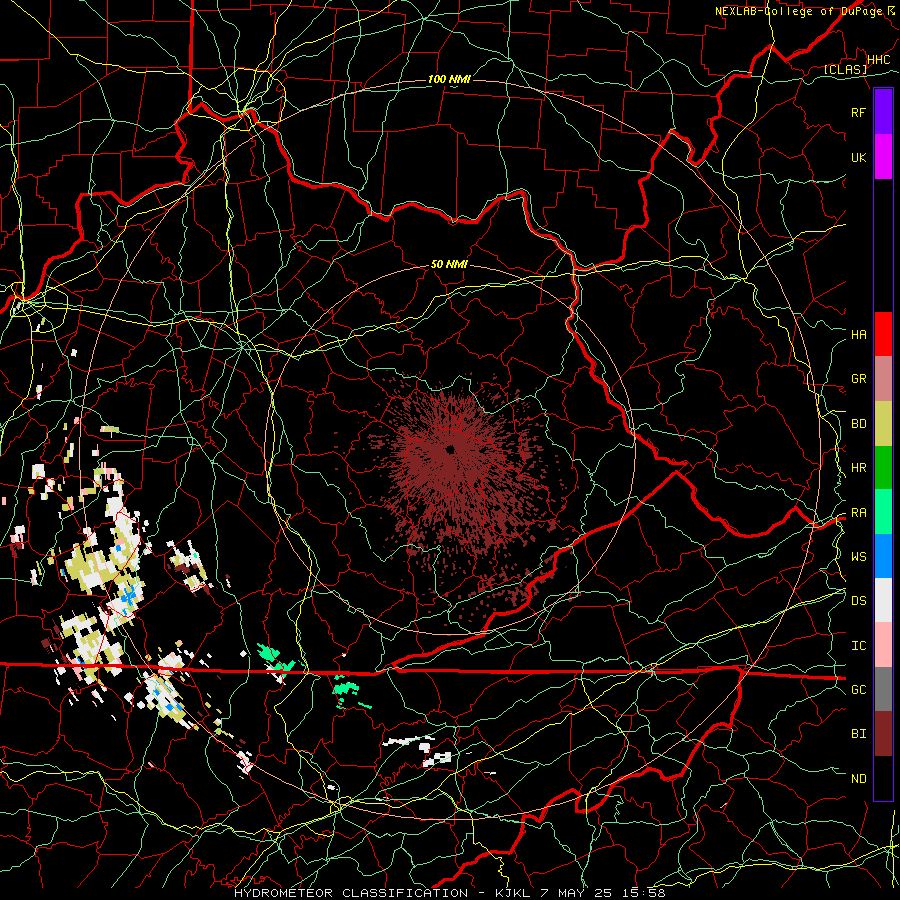Click the 'IC' legend label
The height and width of the screenshot is (900, 900).
[858, 646]
